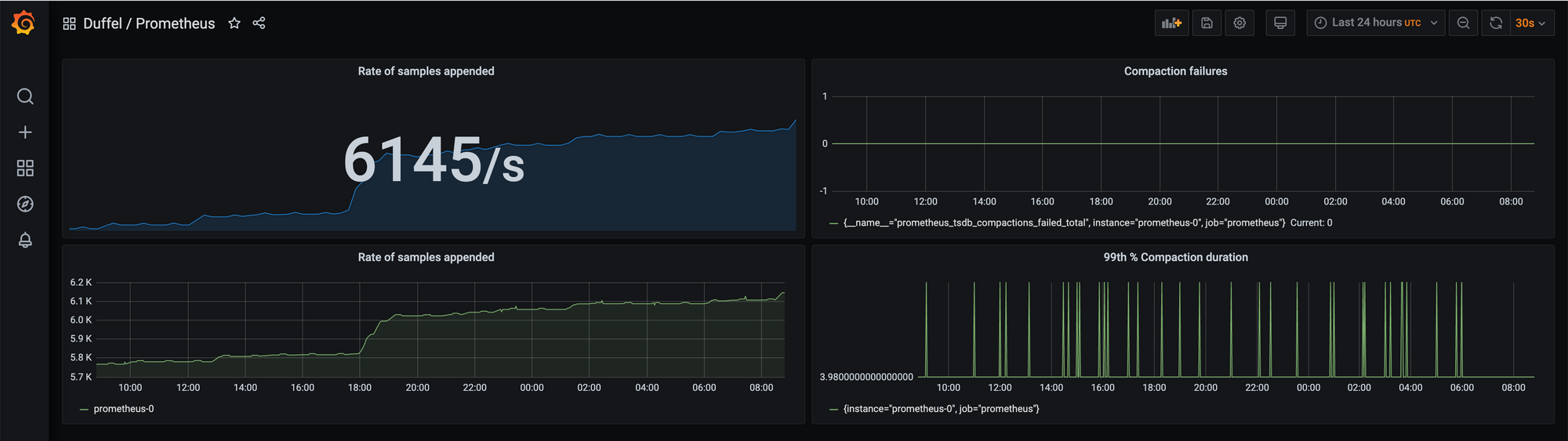Click the prometheus-0 legend color line
Viewport: 1568px width, 441px height.
click(84, 410)
